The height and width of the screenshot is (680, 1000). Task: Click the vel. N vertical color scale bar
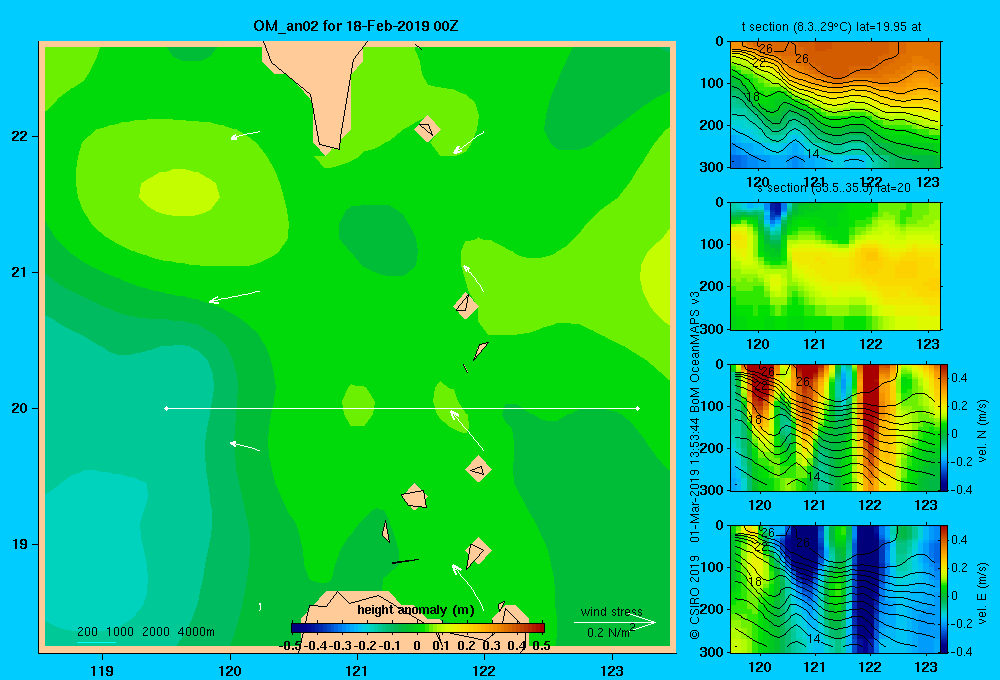tap(944, 427)
